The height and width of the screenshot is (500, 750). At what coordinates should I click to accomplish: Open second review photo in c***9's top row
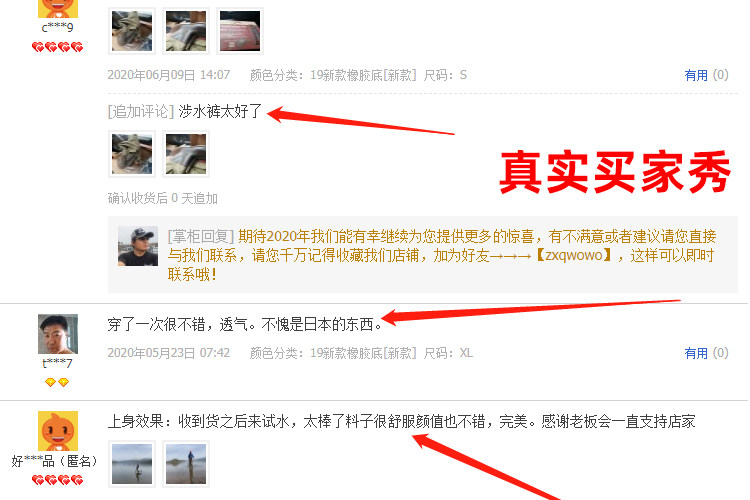[x=186, y=31]
